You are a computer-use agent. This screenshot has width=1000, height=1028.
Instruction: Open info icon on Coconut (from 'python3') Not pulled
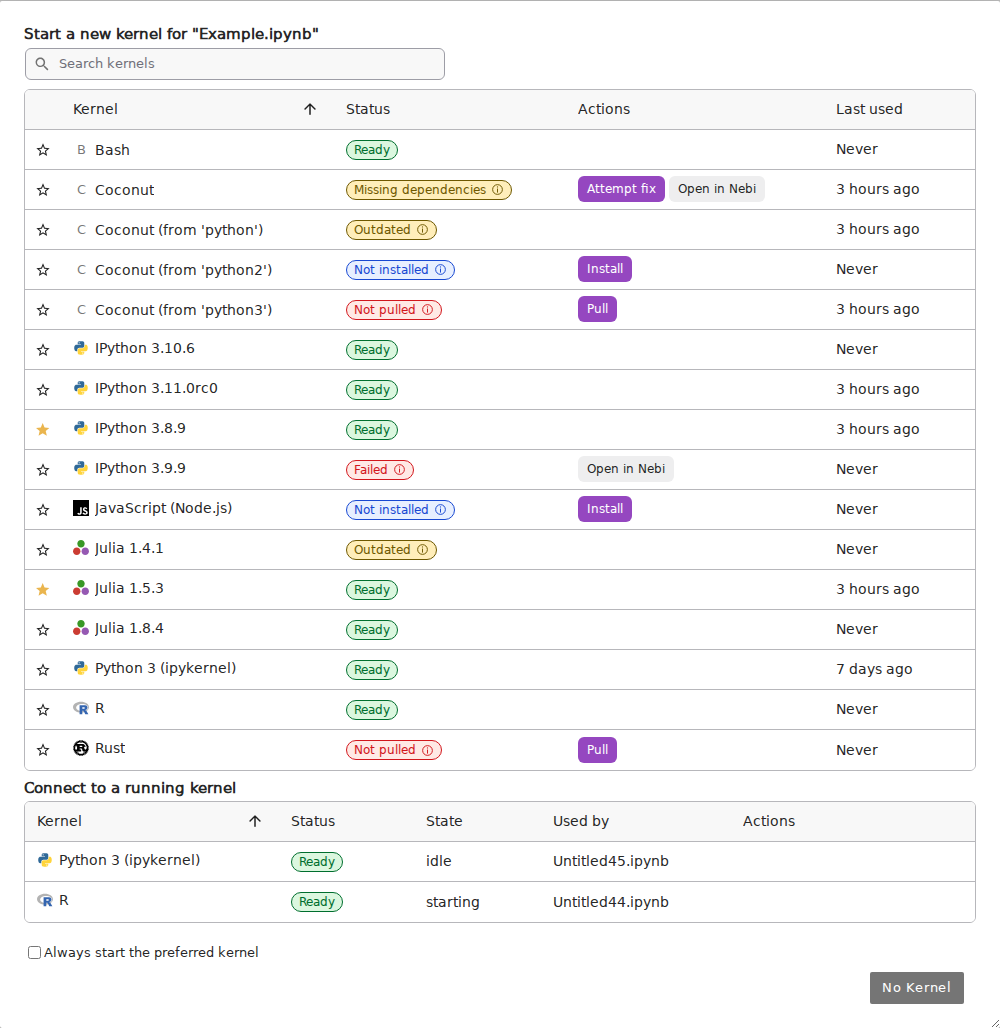(428, 309)
